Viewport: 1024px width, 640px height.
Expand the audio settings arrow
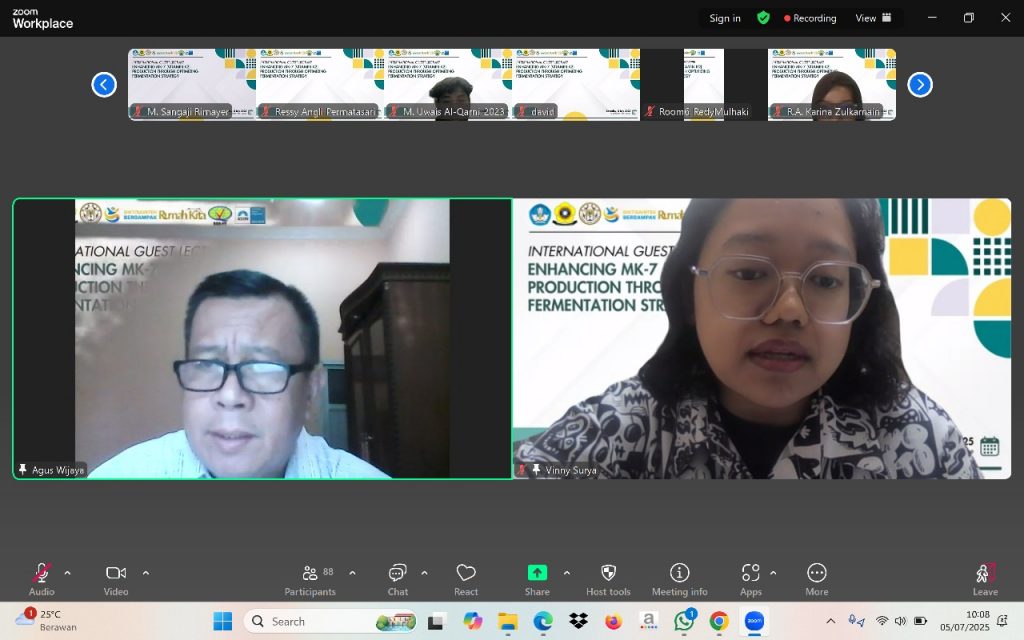(67, 573)
